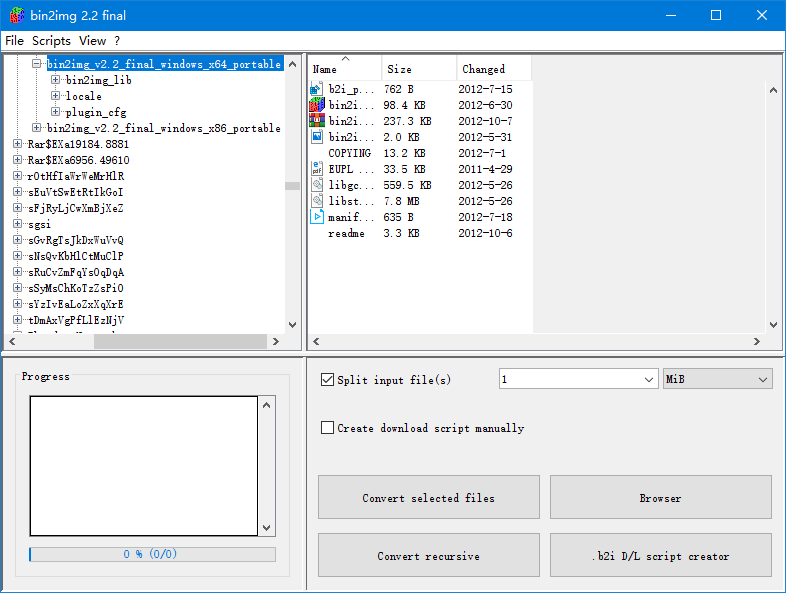This screenshot has width=786, height=593.
Task: Select the sNsQvKbHlCtMuClP folder
Action: click(x=76, y=256)
